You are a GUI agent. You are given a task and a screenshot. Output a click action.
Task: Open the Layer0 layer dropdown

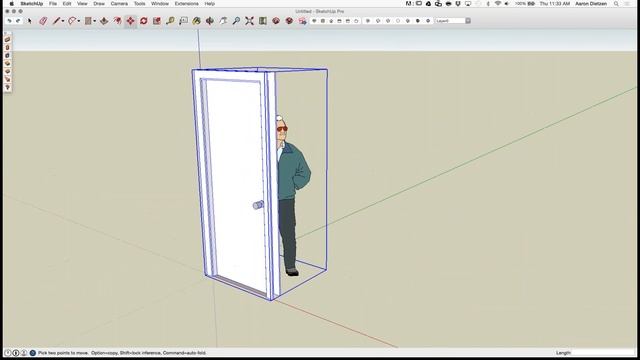(453, 21)
